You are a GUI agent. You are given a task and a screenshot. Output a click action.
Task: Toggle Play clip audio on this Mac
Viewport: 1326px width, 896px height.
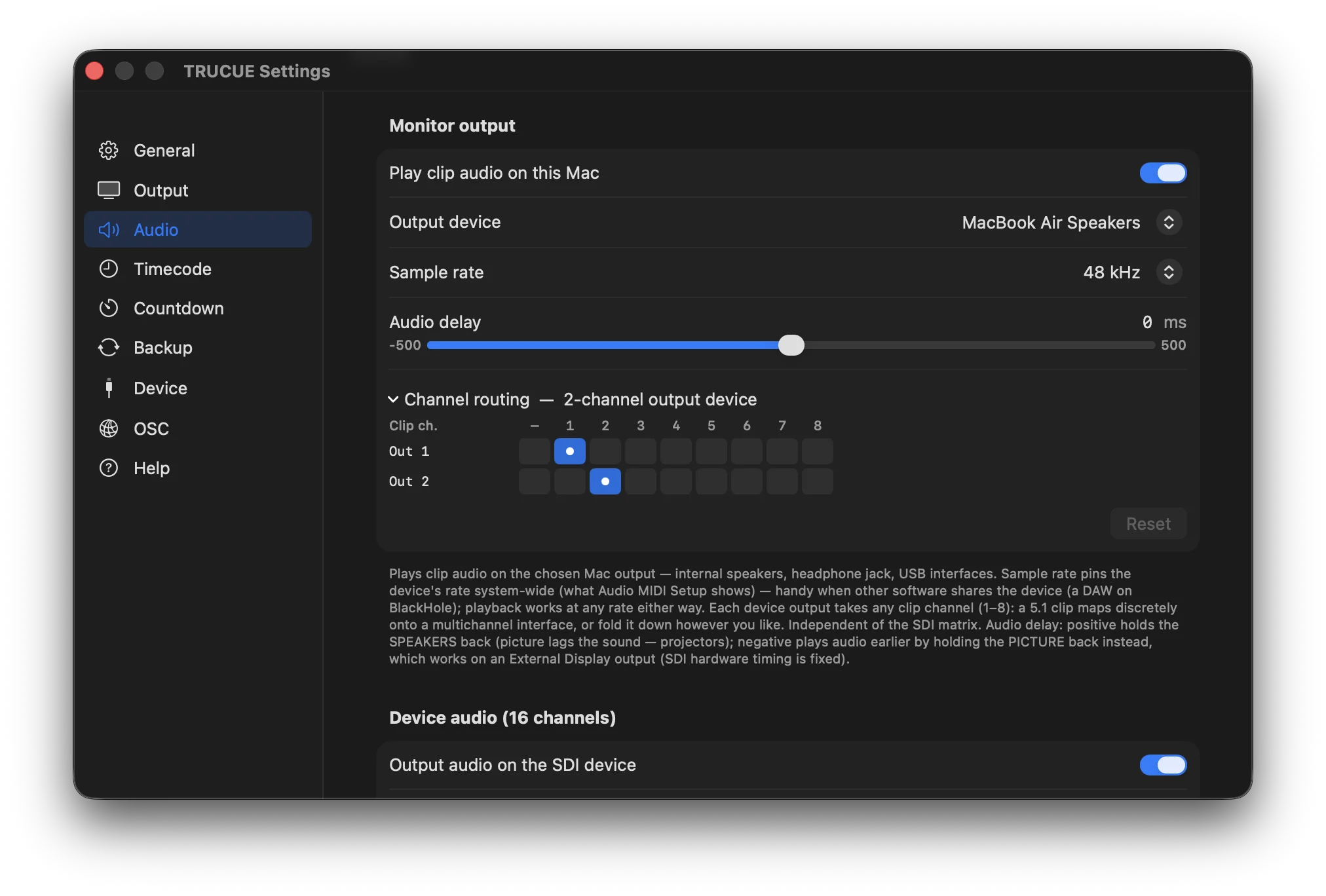(1163, 173)
